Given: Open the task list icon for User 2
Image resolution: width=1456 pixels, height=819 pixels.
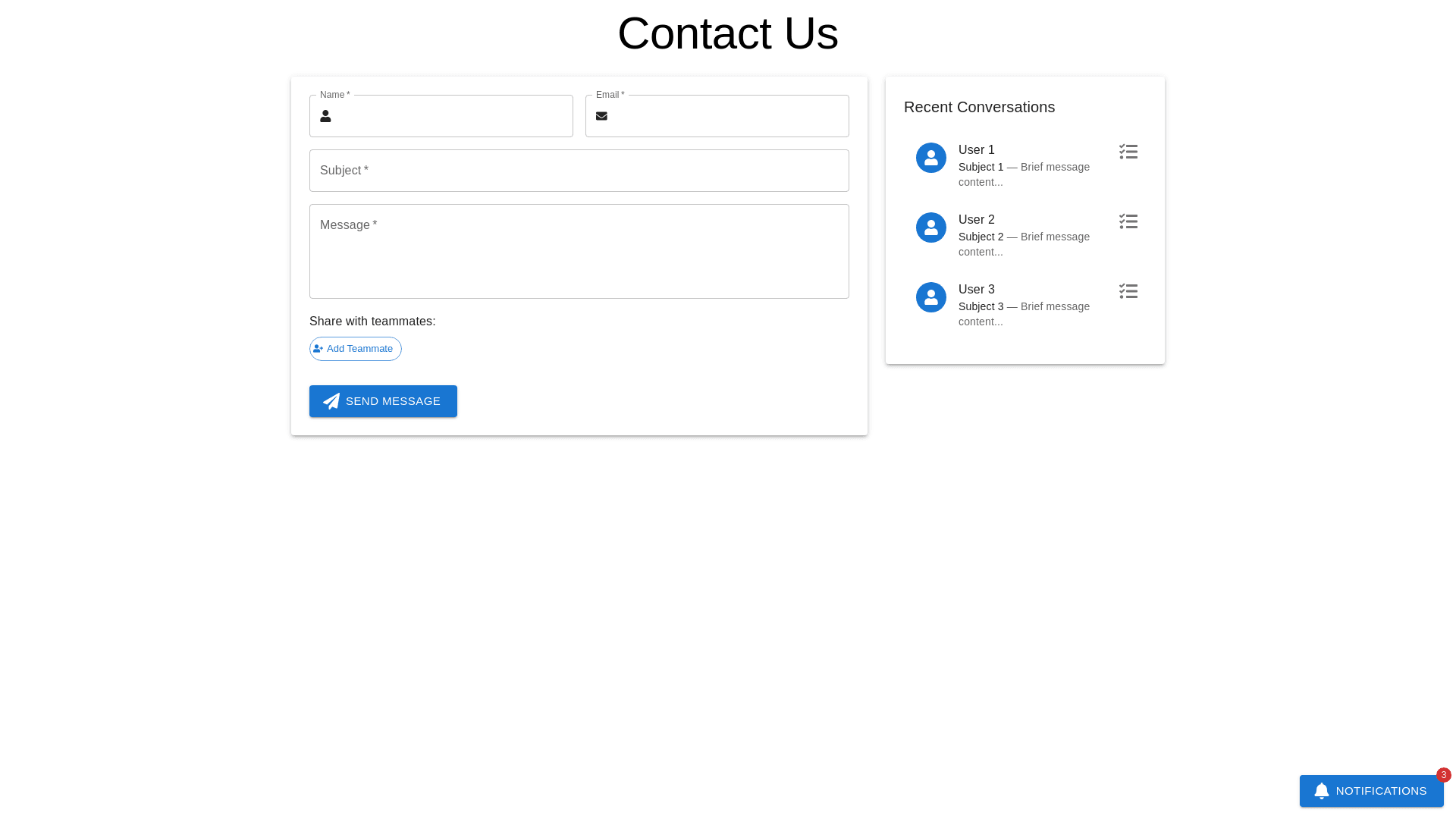Looking at the screenshot, I should [x=1128, y=221].
